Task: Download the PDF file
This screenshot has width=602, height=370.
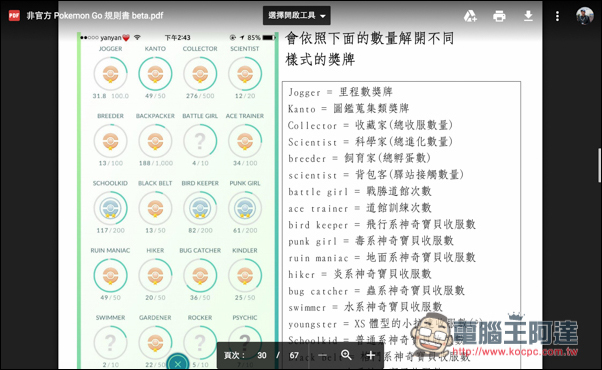Action: pyautogui.click(x=528, y=16)
